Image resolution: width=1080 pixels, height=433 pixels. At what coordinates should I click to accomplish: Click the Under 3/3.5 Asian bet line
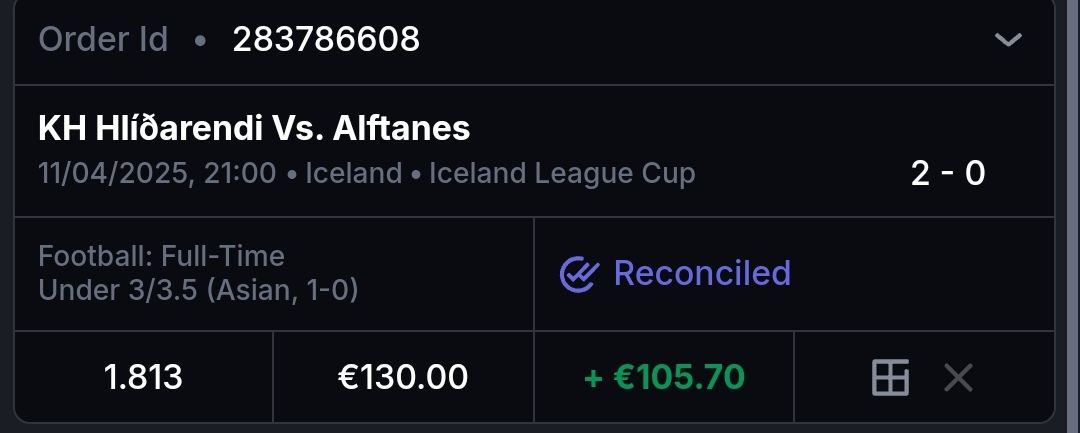coord(198,290)
